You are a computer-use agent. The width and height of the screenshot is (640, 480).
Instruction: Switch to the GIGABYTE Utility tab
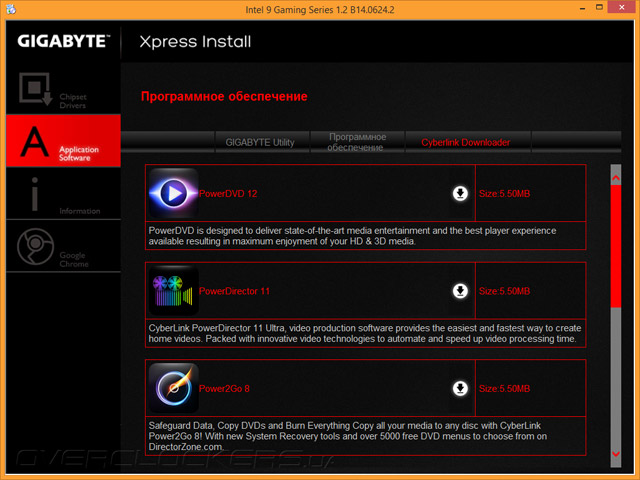pyautogui.click(x=262, y=142)
